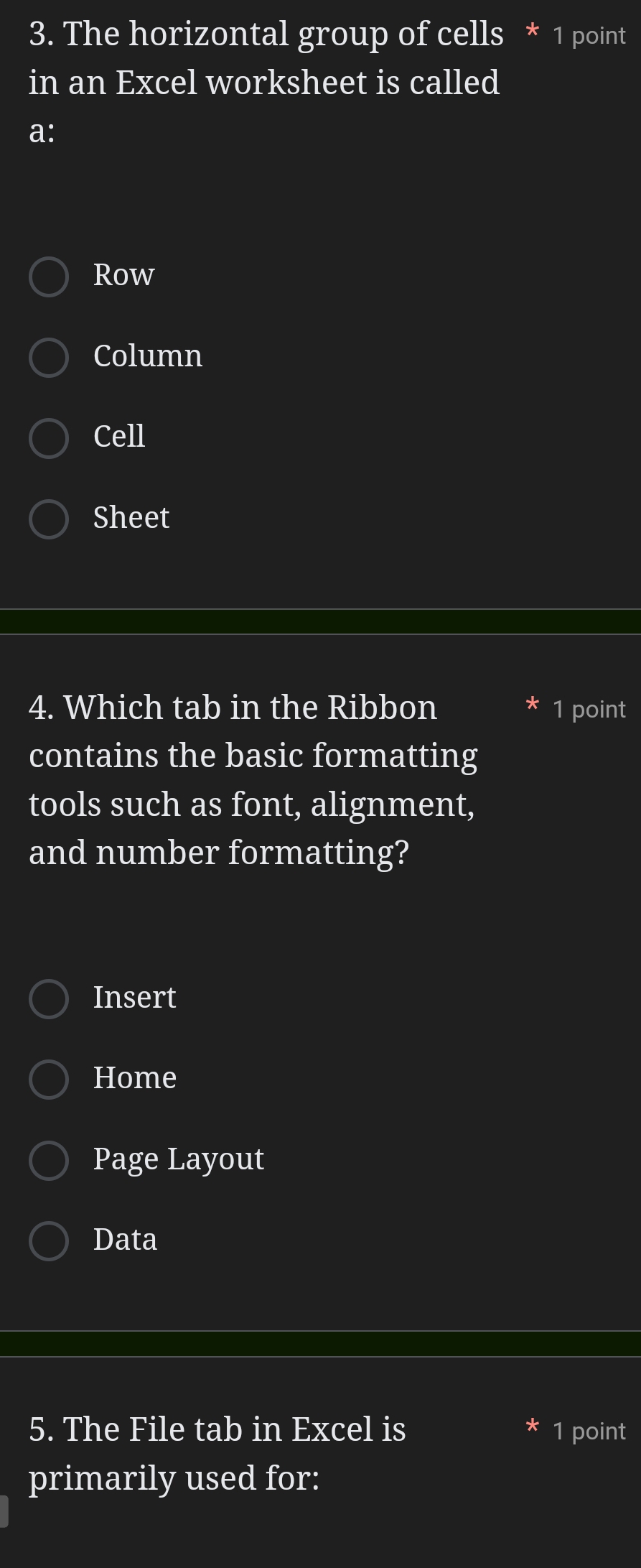Click the 'Row' answer label text

tap(123, 275)
